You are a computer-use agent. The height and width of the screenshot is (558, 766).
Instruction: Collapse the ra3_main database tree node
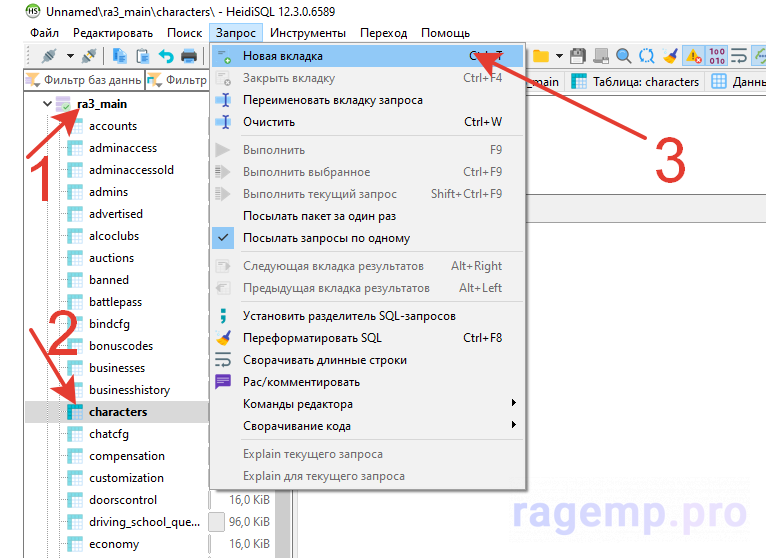(46, 104)
